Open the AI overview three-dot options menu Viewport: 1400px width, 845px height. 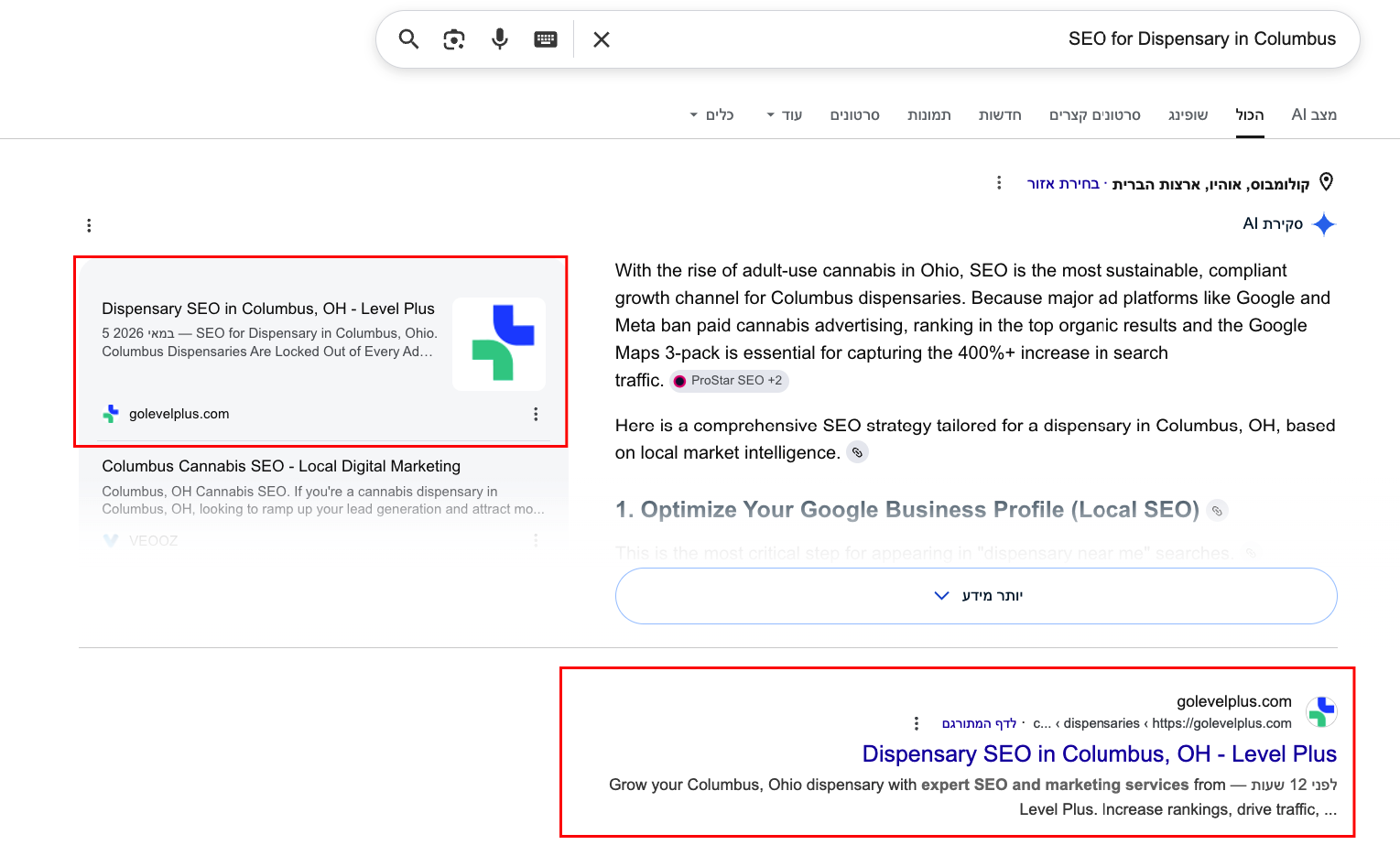[89, 225]
